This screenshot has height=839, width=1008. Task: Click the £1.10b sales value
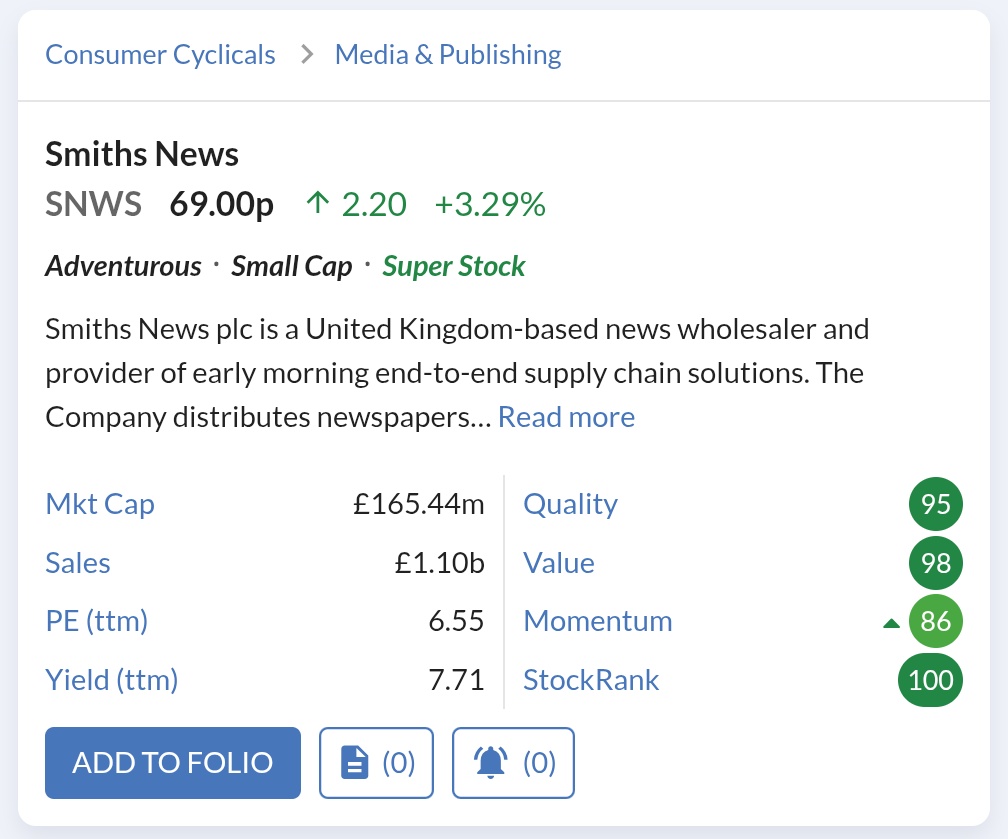pyautogui.click(x=439, y=563)
